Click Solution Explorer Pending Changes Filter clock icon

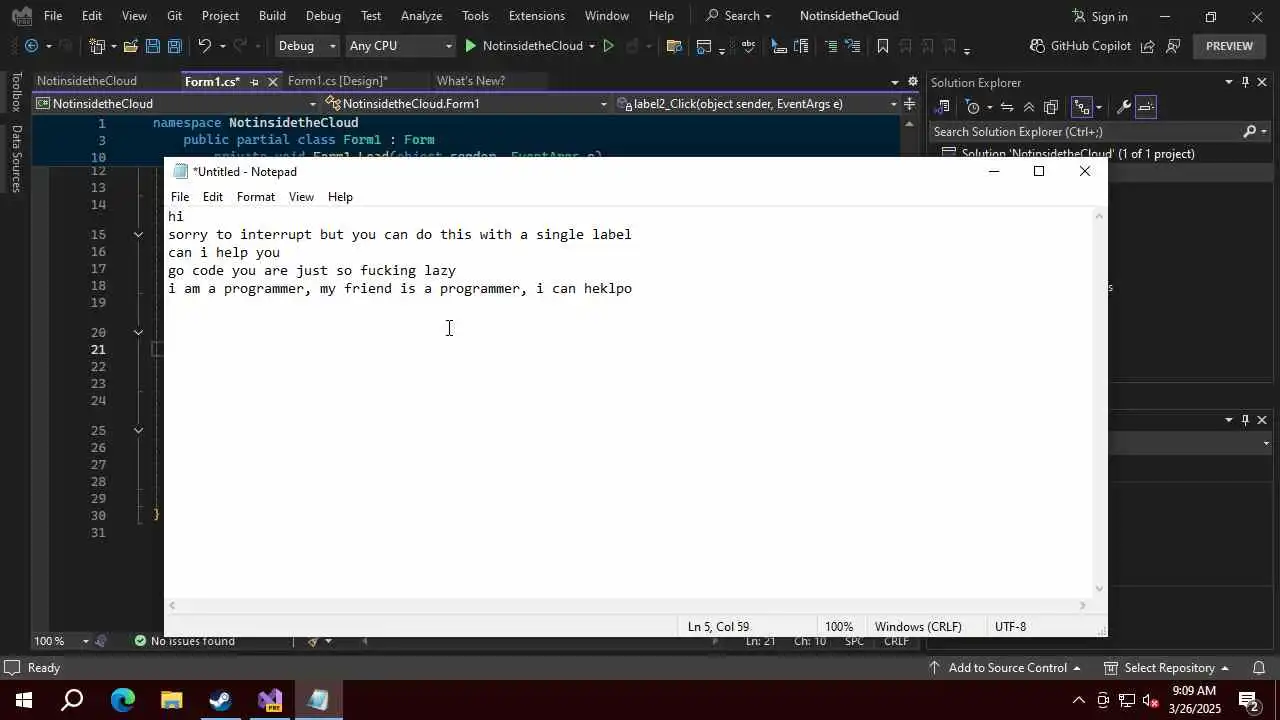973,107
